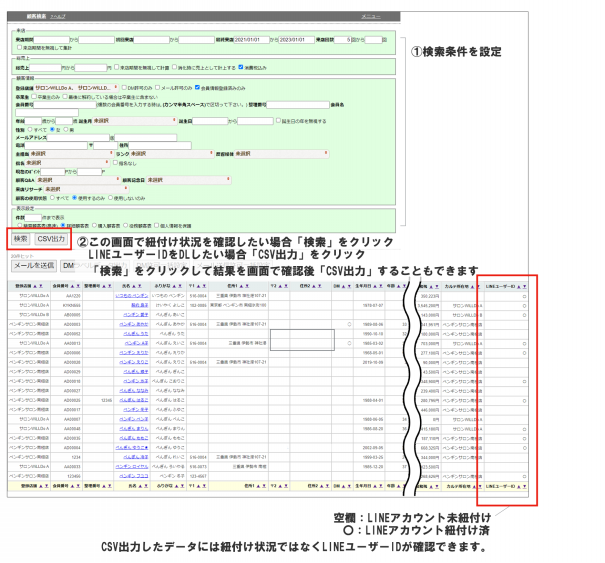The width and height of the screenshot is (605, 563).
Task: Sort 〒2 descending in the top header row
Action: (x=286, y=286)
